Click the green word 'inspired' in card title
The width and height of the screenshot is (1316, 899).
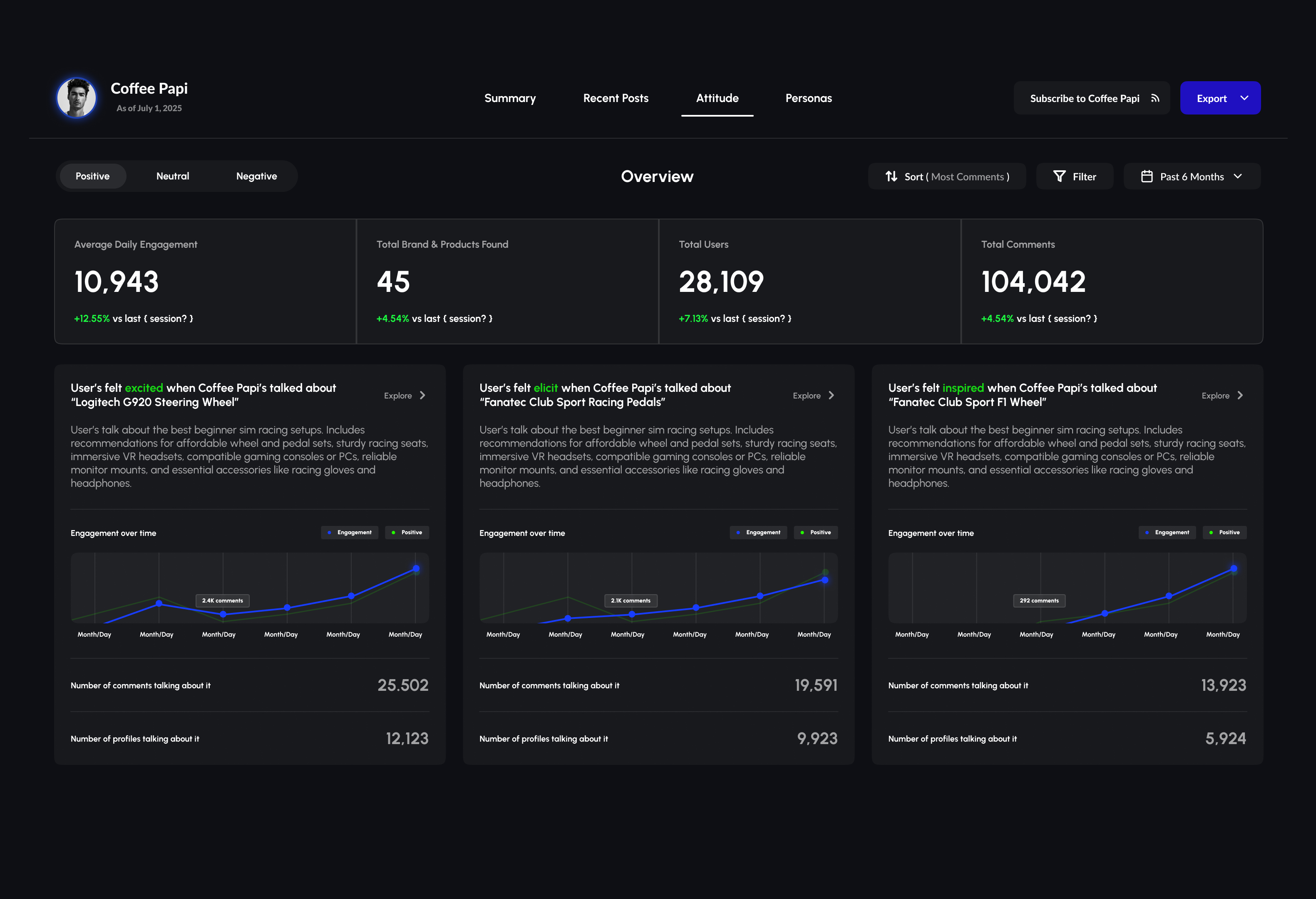point(963,388)
